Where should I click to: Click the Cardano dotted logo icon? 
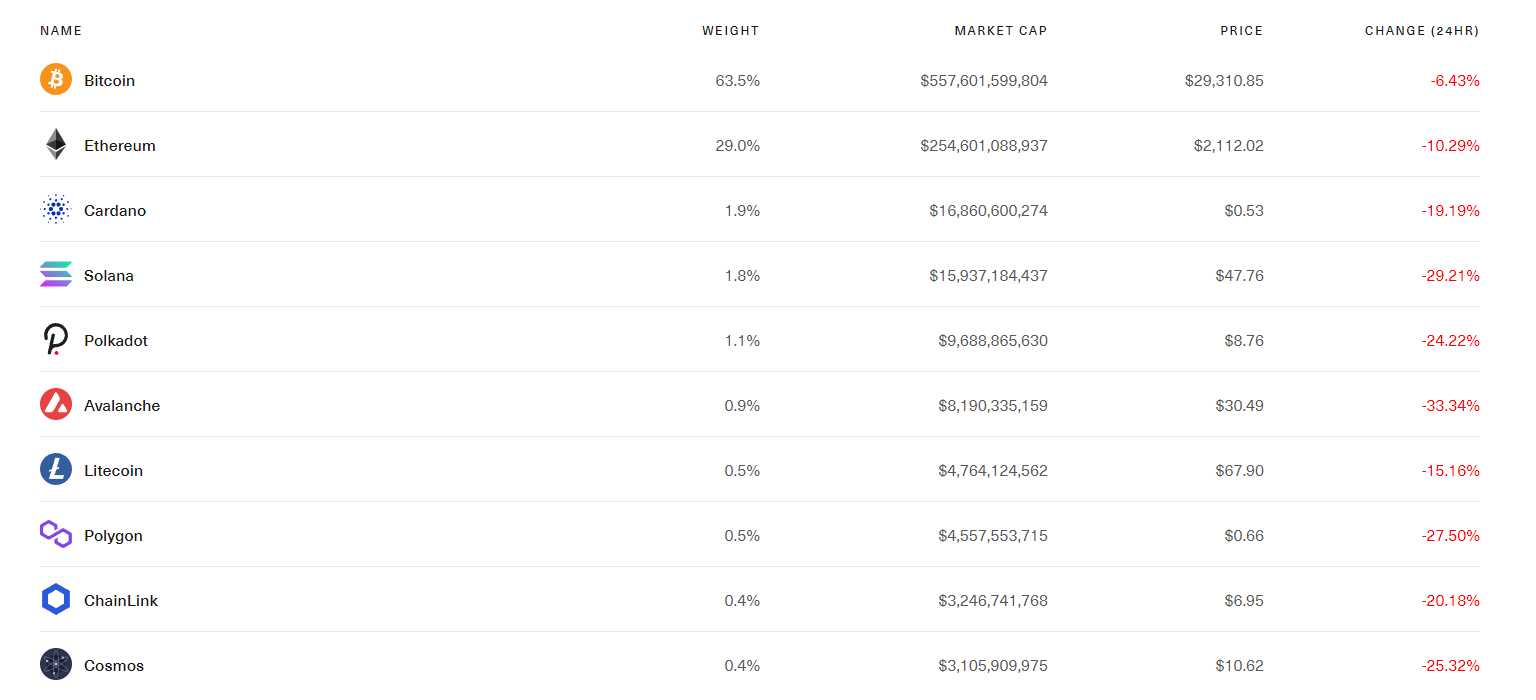coord(56,210)
